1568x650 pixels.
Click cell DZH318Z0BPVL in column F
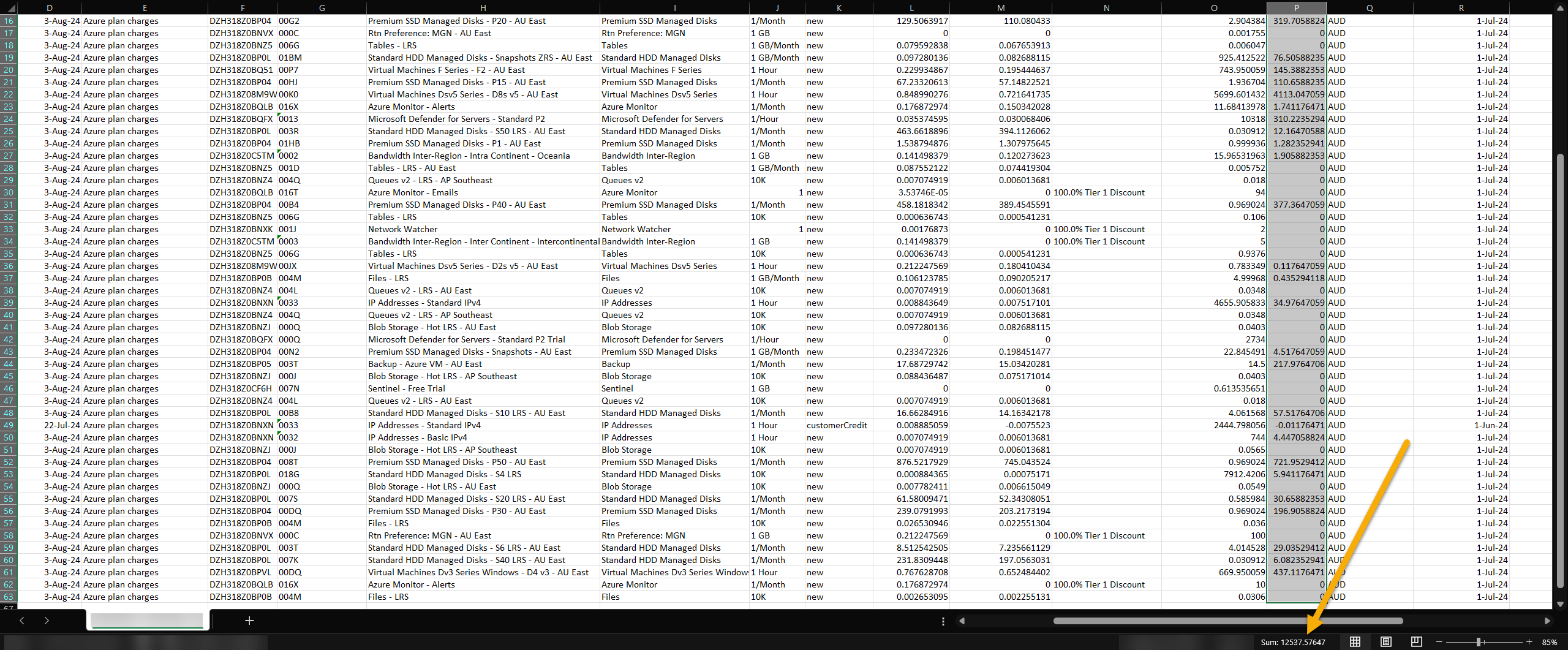242,572
